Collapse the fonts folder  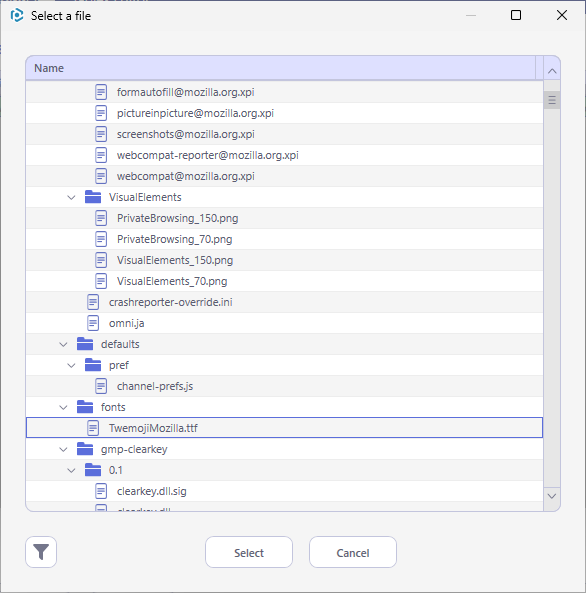click(x=63, y=407)
